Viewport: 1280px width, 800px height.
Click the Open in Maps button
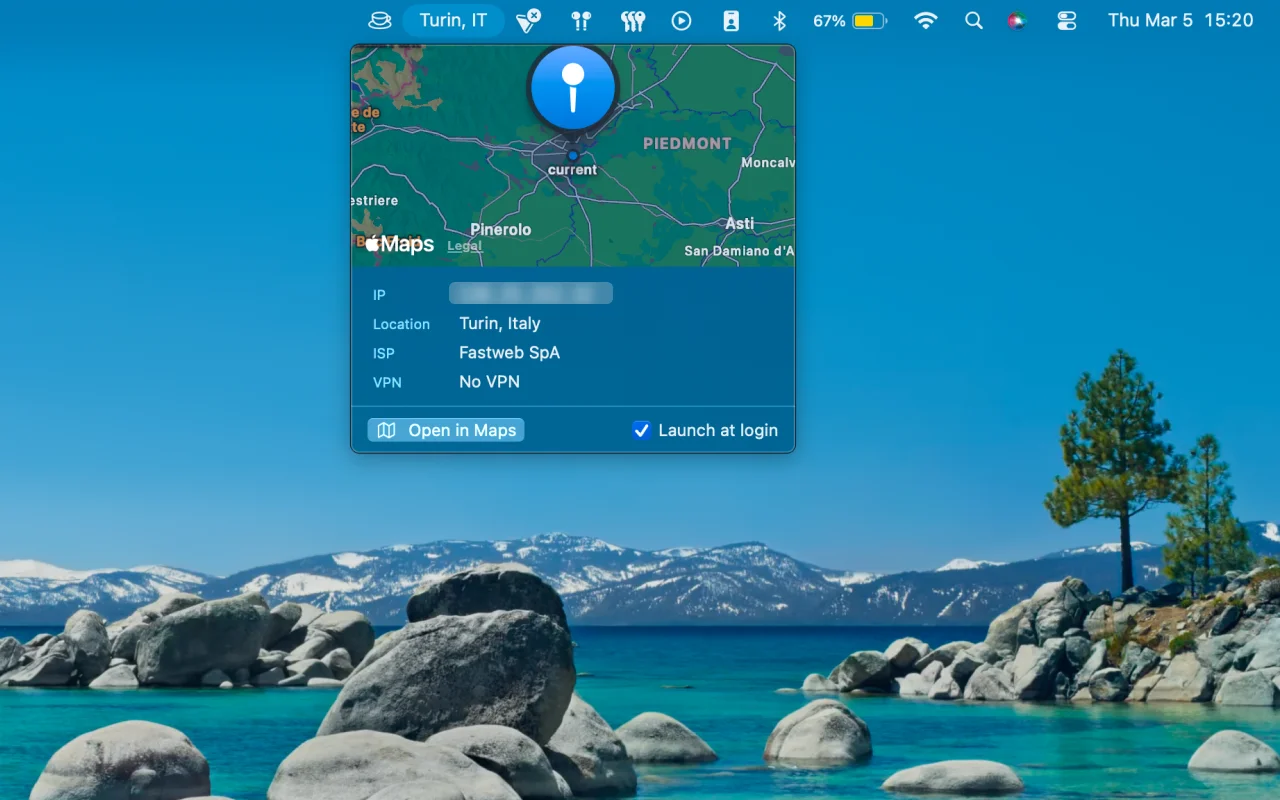446,430
